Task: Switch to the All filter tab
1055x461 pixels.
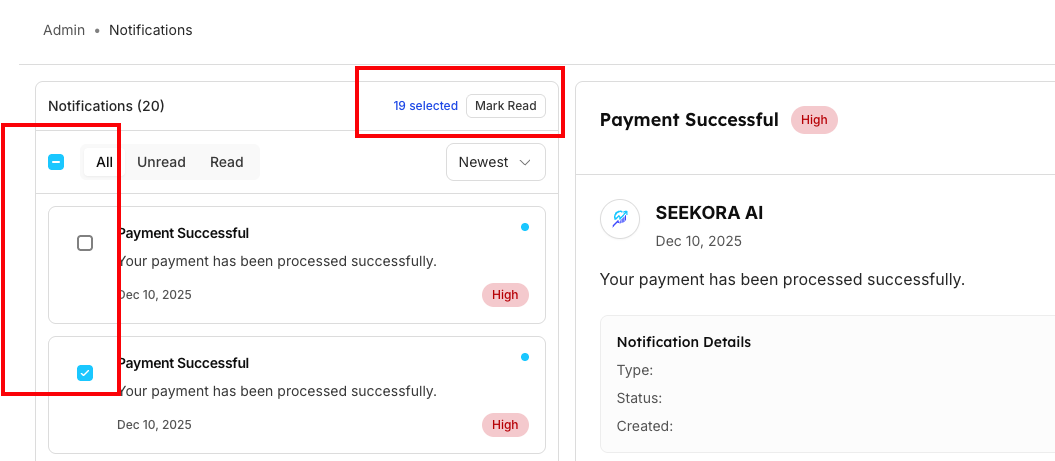Action: tap(104, 162)
